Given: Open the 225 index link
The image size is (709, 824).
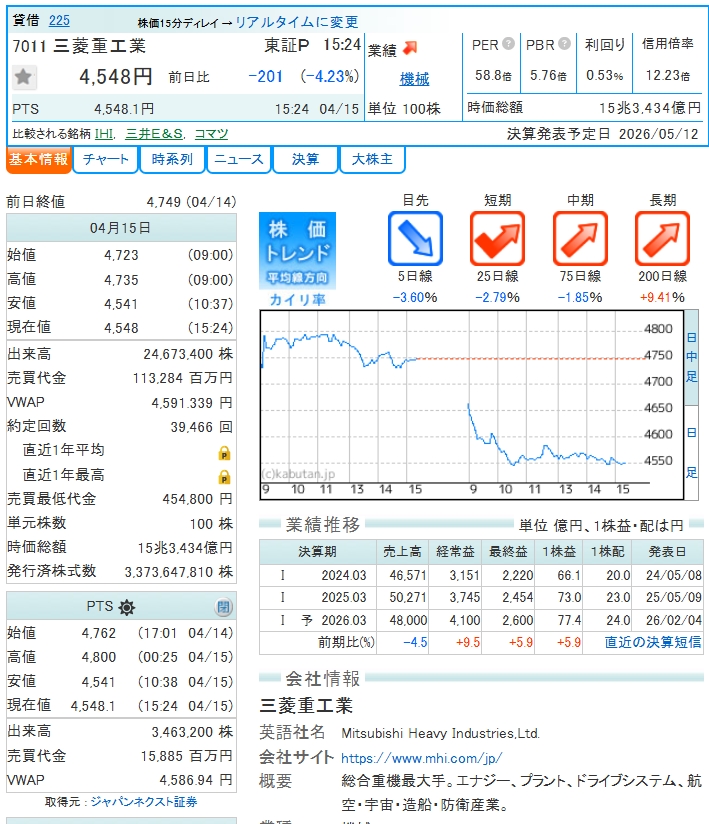Looking at the screenshot, I should click(x=59, y=20).
